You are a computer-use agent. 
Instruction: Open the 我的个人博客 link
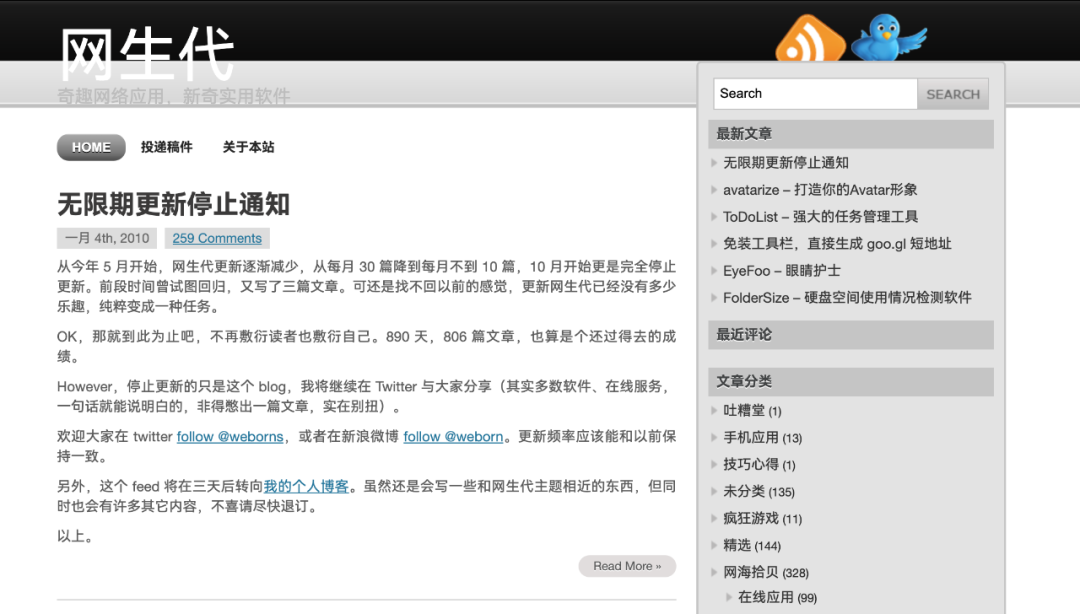306,486
